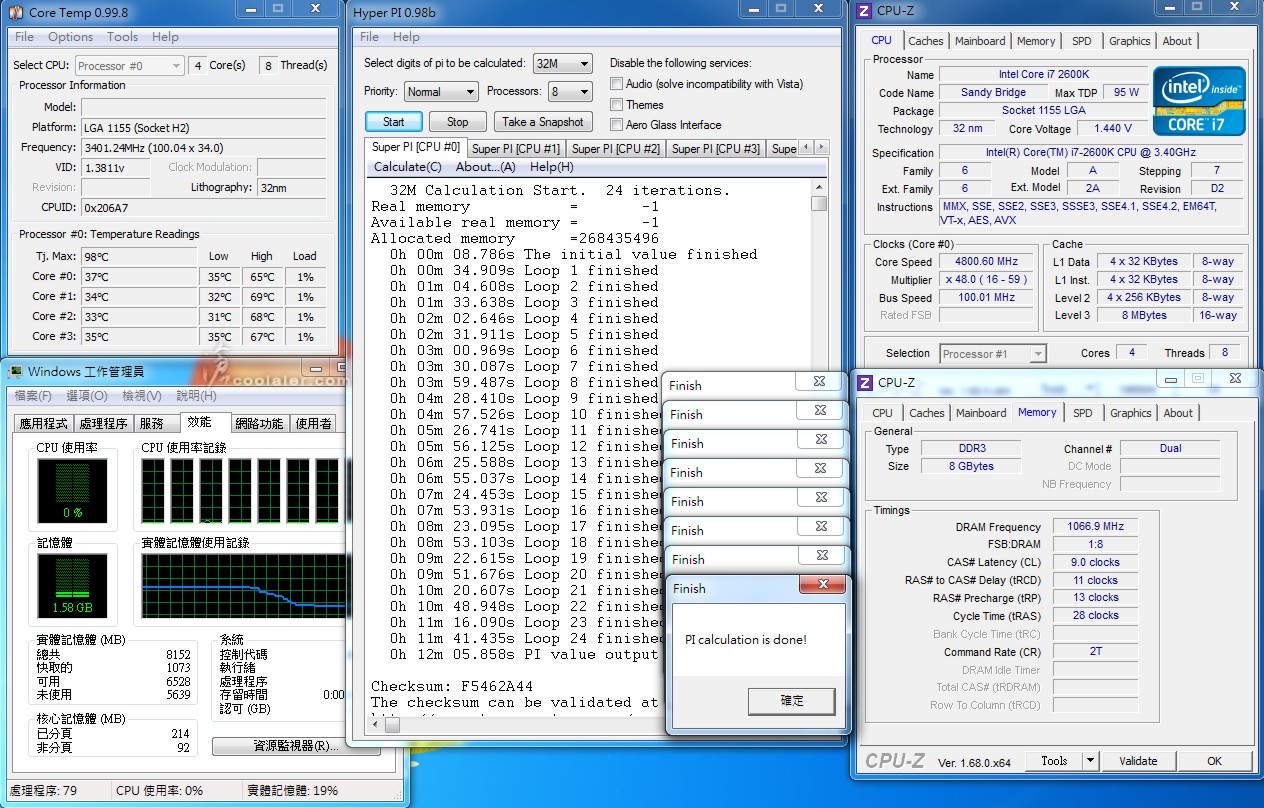Screen dimensions: 1264x808
Task: Toggle the Themes checkbox in Hyper PI
Action: (x=617, y=105)
